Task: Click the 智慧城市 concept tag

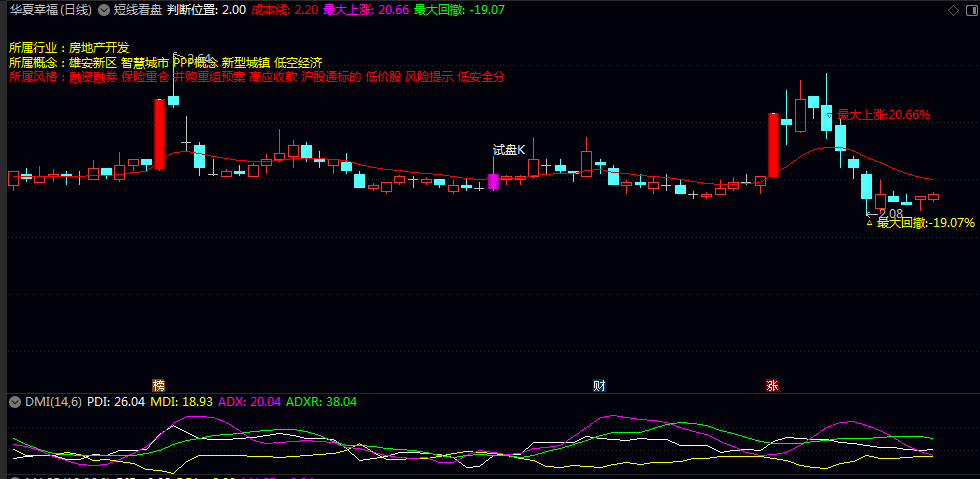Action: 144,63
